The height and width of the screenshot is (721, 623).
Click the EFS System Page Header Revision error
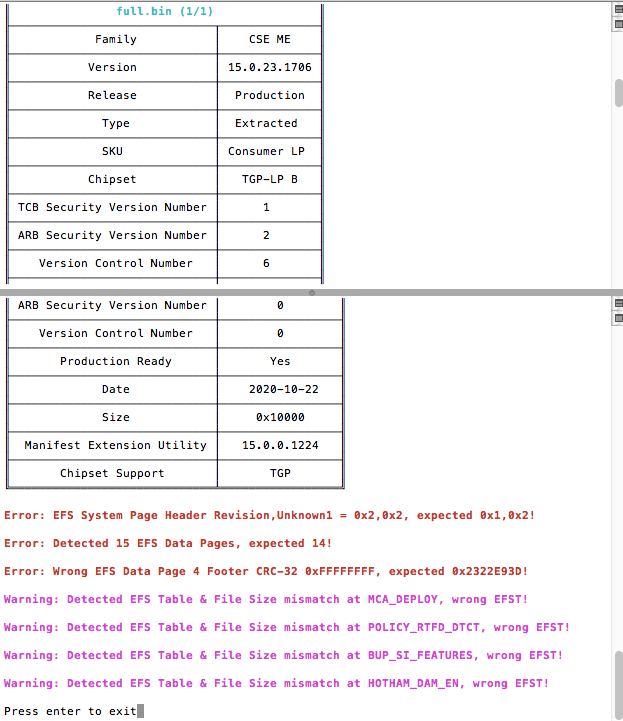click(x=269, y=515)
